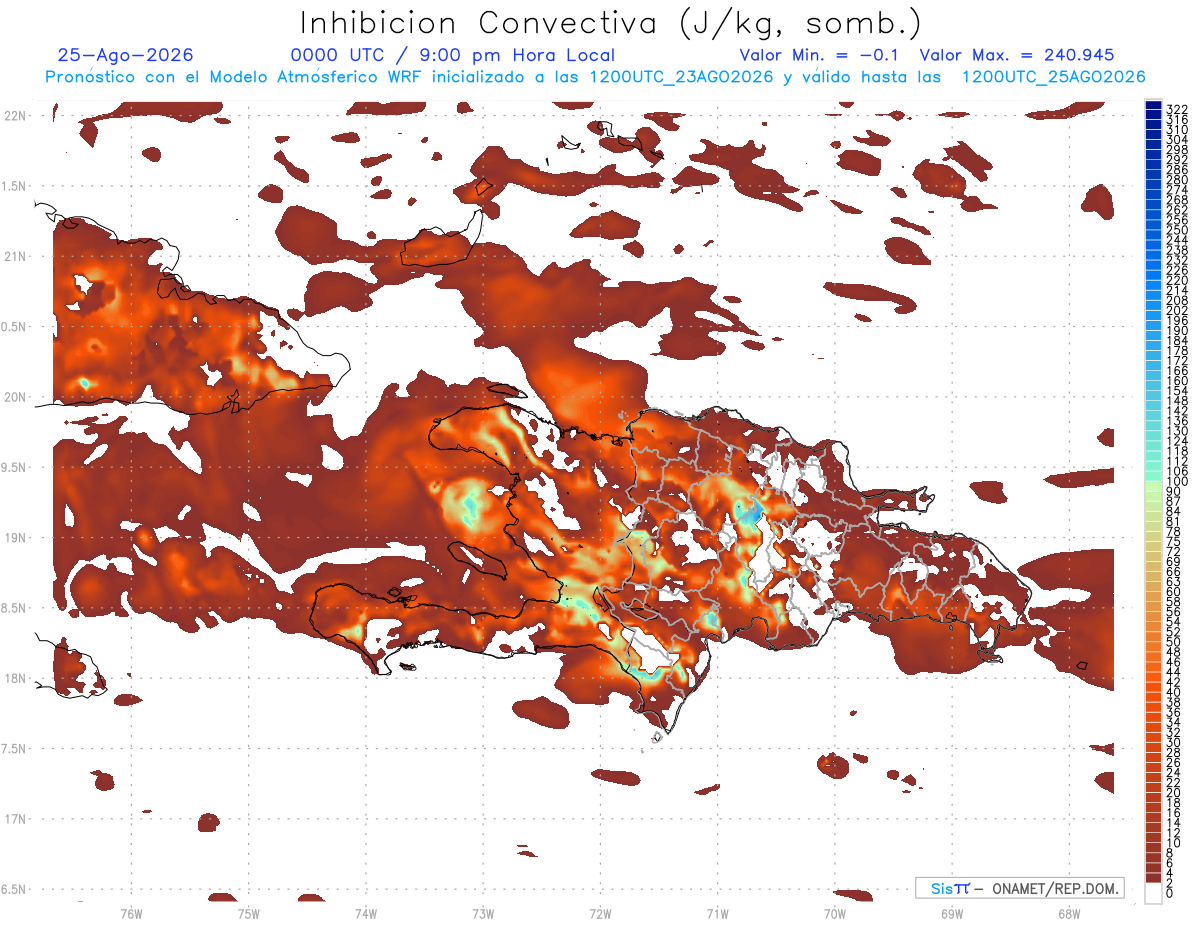
Task: Click the title "Inhibicion Convectiva (J/kg, somb.)"
Action: click(x=610, y=24)
